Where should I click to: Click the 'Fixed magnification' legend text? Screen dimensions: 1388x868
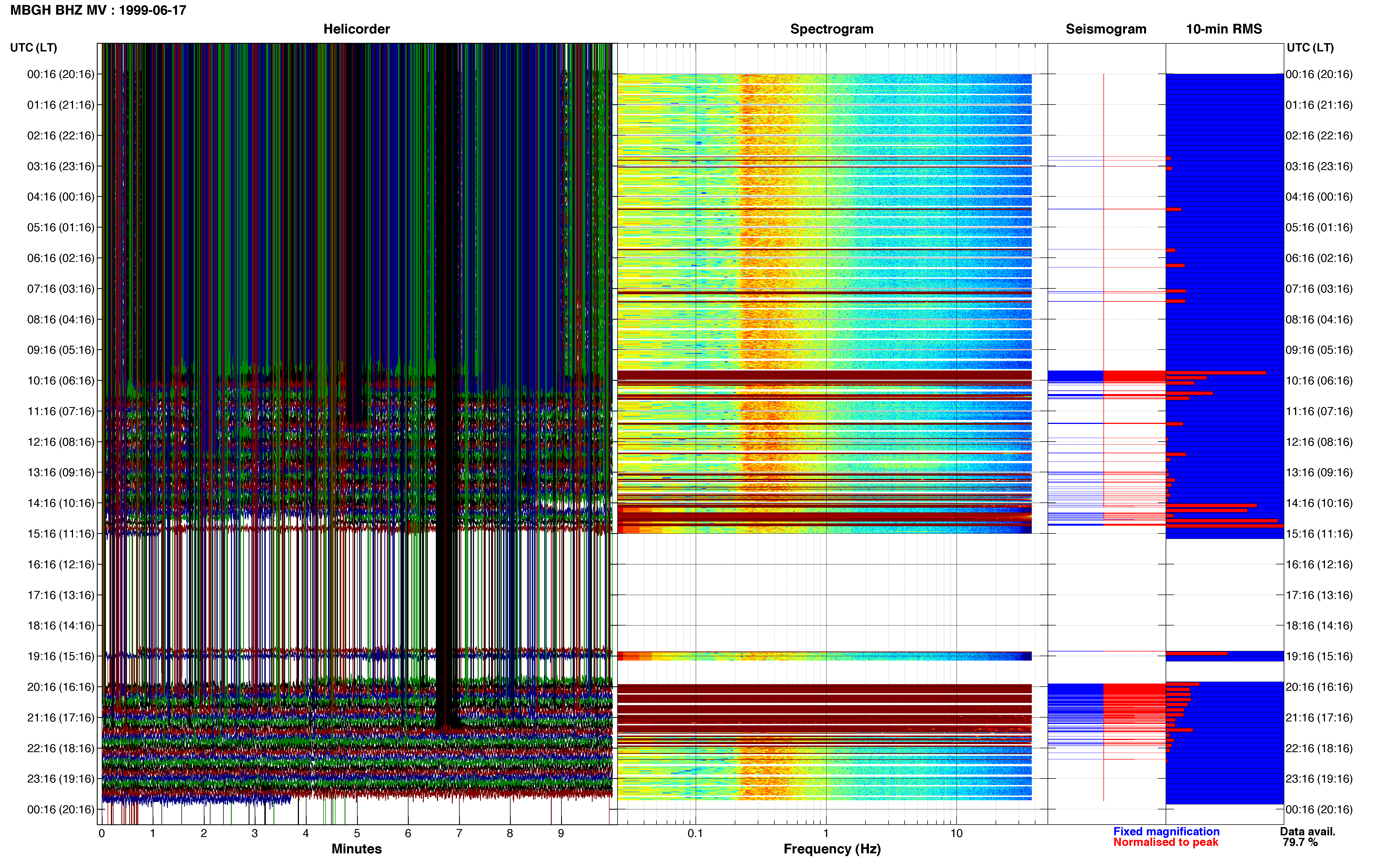[1166, 831]
